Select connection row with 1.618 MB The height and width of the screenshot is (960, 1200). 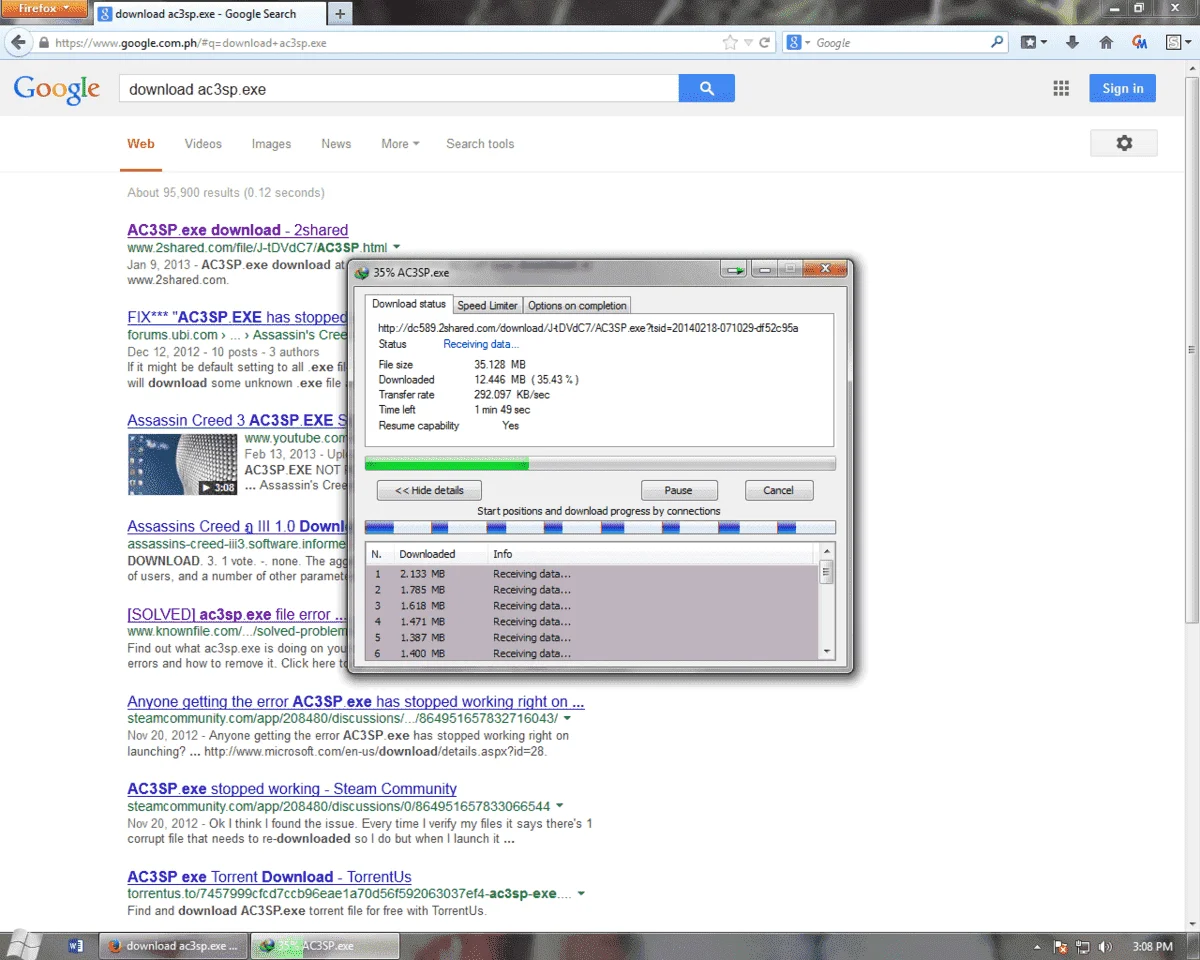tap(593, 606)
